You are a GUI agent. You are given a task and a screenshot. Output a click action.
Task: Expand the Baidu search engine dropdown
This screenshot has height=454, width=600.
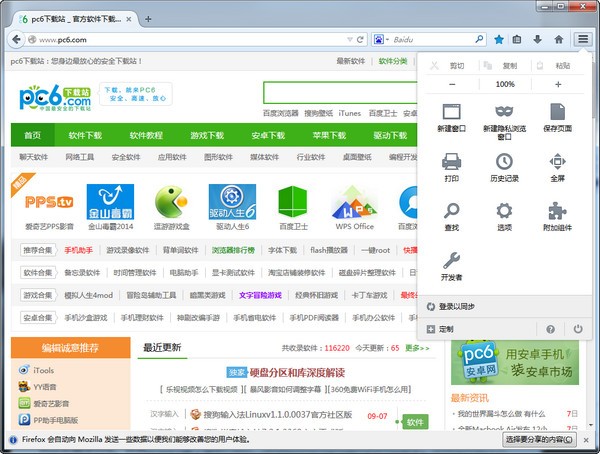(x=381, y=39)
